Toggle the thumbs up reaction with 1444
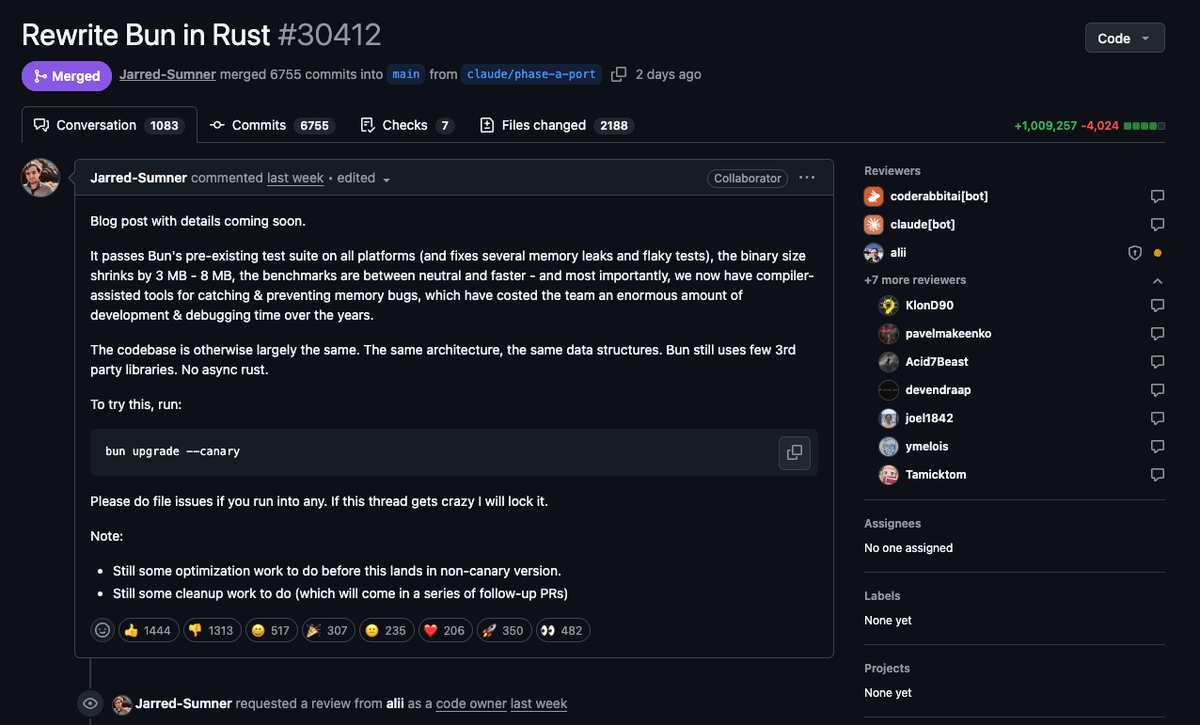Image resolution: width=1200 pixels, height=725 pixels. click(x=146, y=630)
